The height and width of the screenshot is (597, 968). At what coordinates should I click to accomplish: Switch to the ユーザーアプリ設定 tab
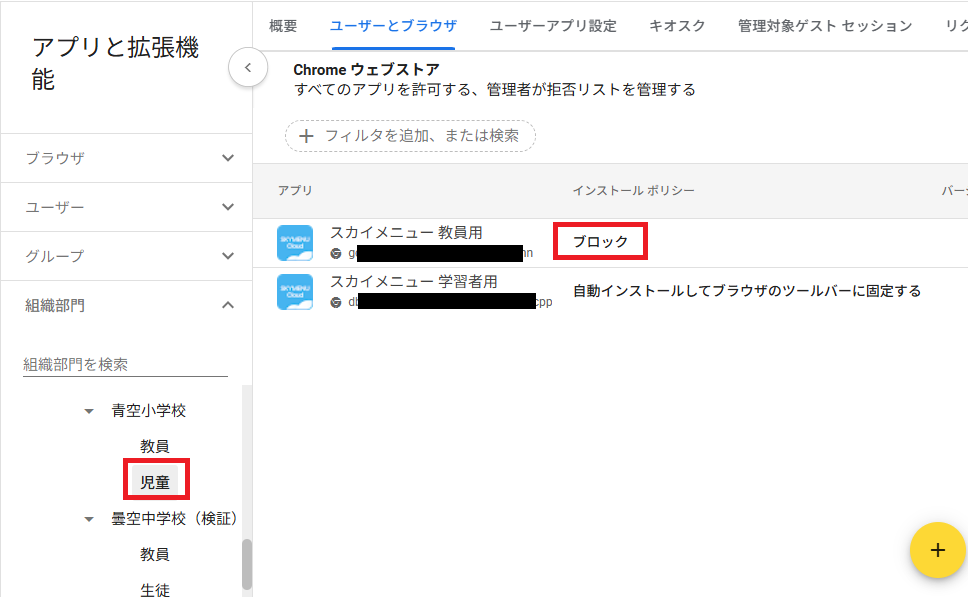pyautogui.click(x=553, y=26)
